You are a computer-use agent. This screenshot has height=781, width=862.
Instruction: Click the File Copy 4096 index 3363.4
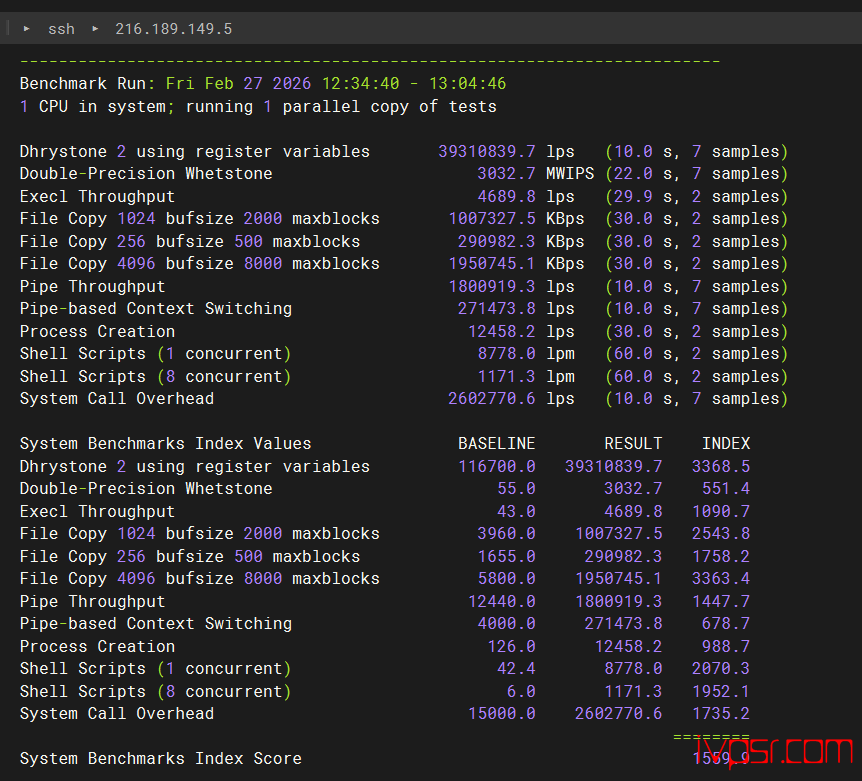coord(720,579)
